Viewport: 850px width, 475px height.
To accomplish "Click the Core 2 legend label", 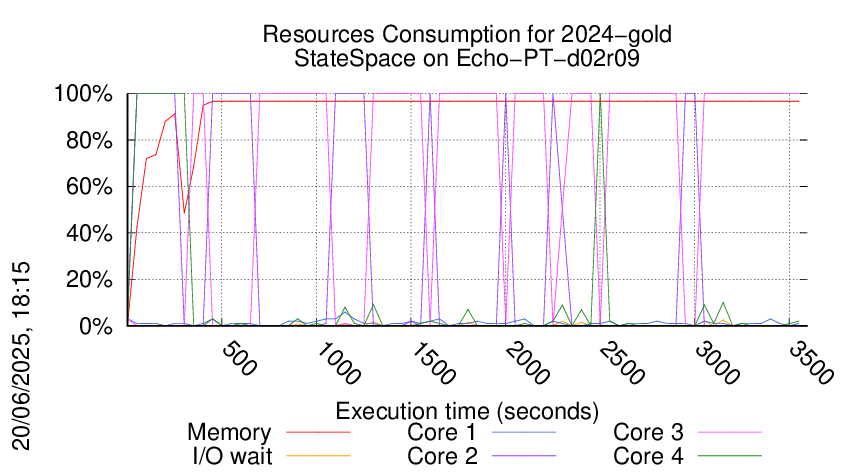I will (442, 456).
